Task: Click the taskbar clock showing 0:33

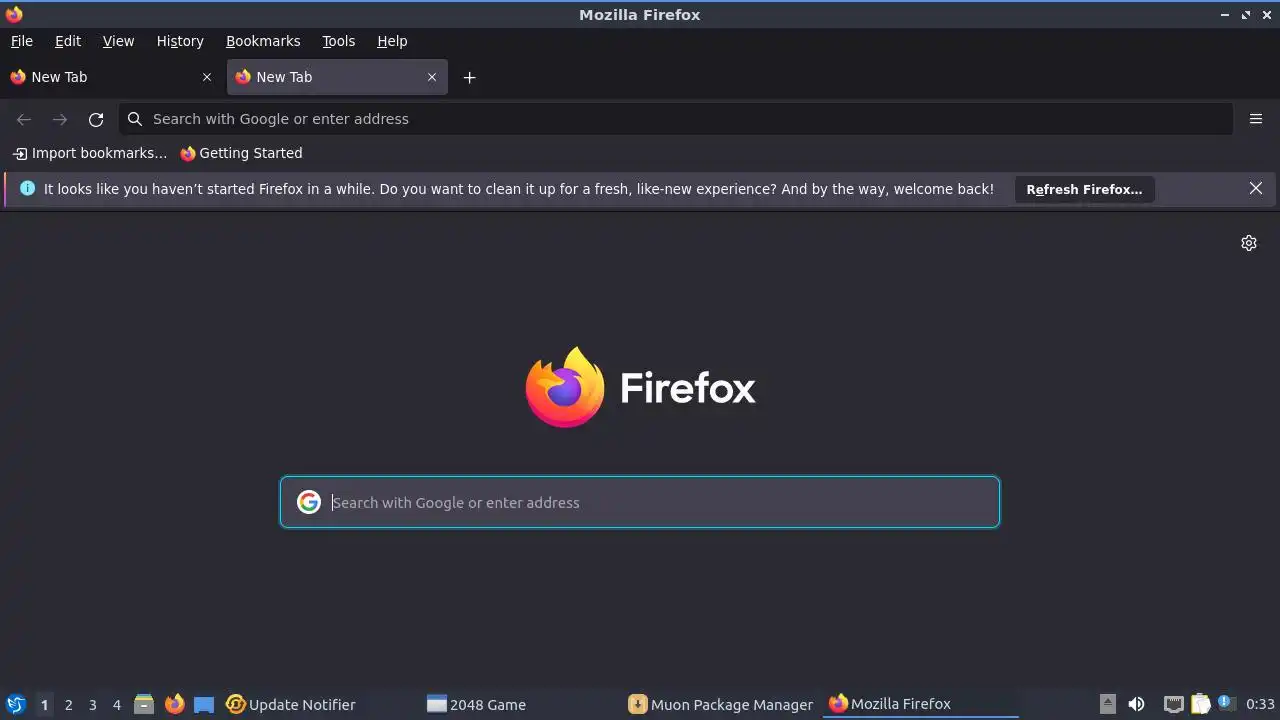Action: pos(1260,705)
